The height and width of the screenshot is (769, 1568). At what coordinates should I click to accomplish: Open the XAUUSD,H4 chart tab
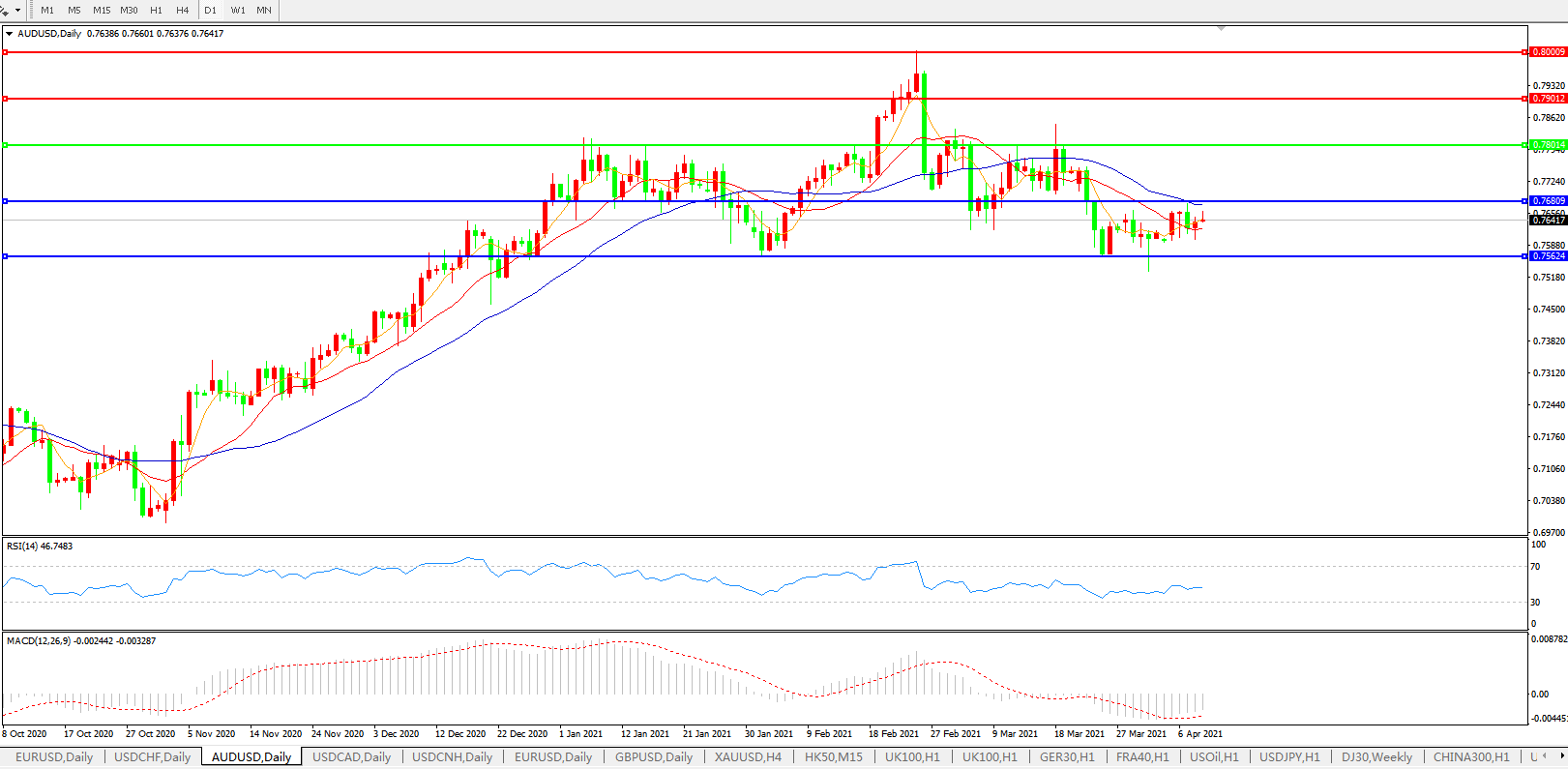click(x=748, y=757)
